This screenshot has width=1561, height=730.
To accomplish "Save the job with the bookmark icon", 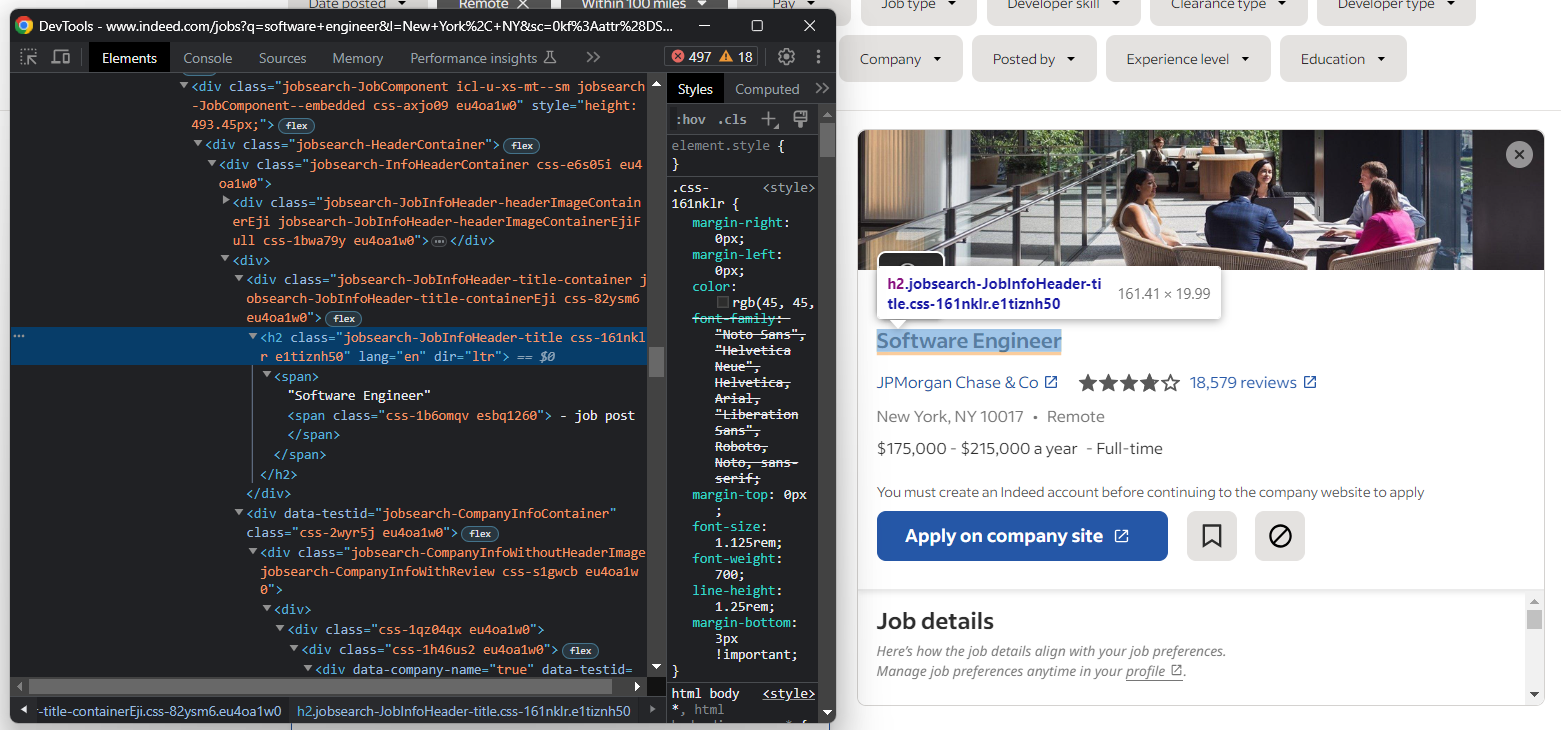I will 1211,536.
